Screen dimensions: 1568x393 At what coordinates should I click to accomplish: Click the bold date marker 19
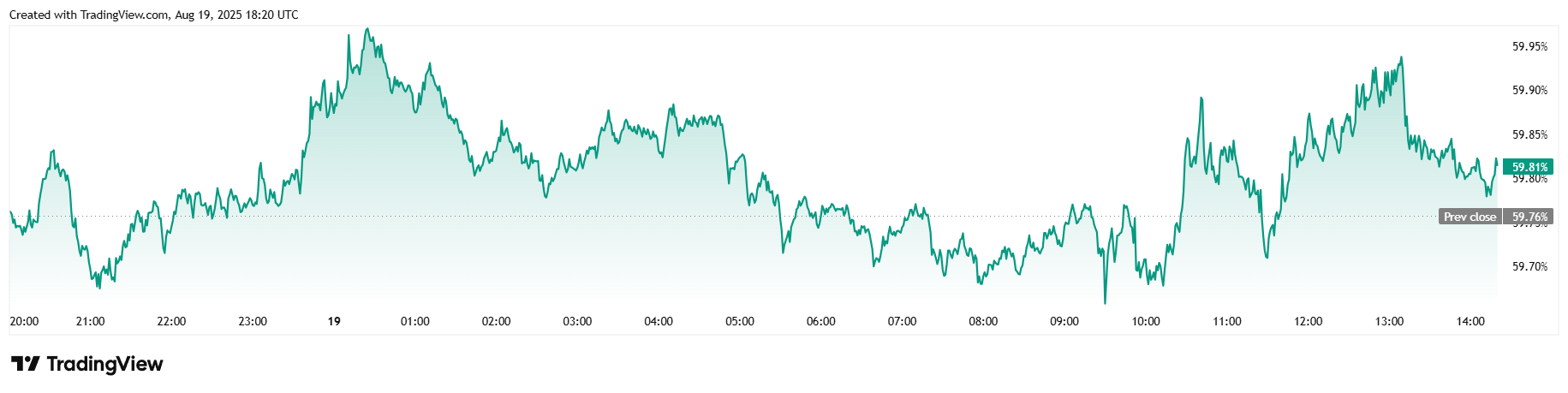[334, 321]
